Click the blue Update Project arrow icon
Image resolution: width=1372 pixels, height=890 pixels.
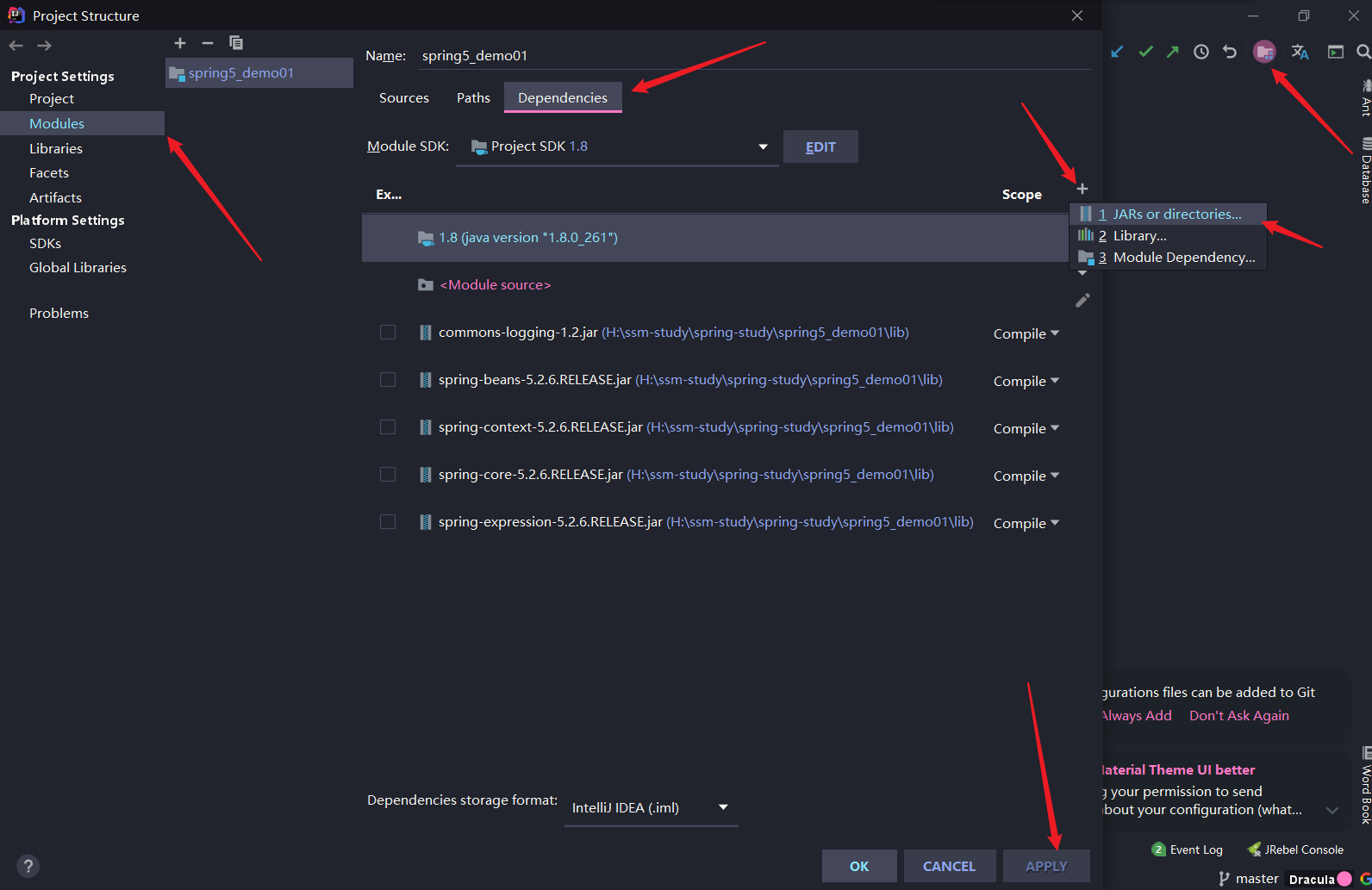[1117, 52]
